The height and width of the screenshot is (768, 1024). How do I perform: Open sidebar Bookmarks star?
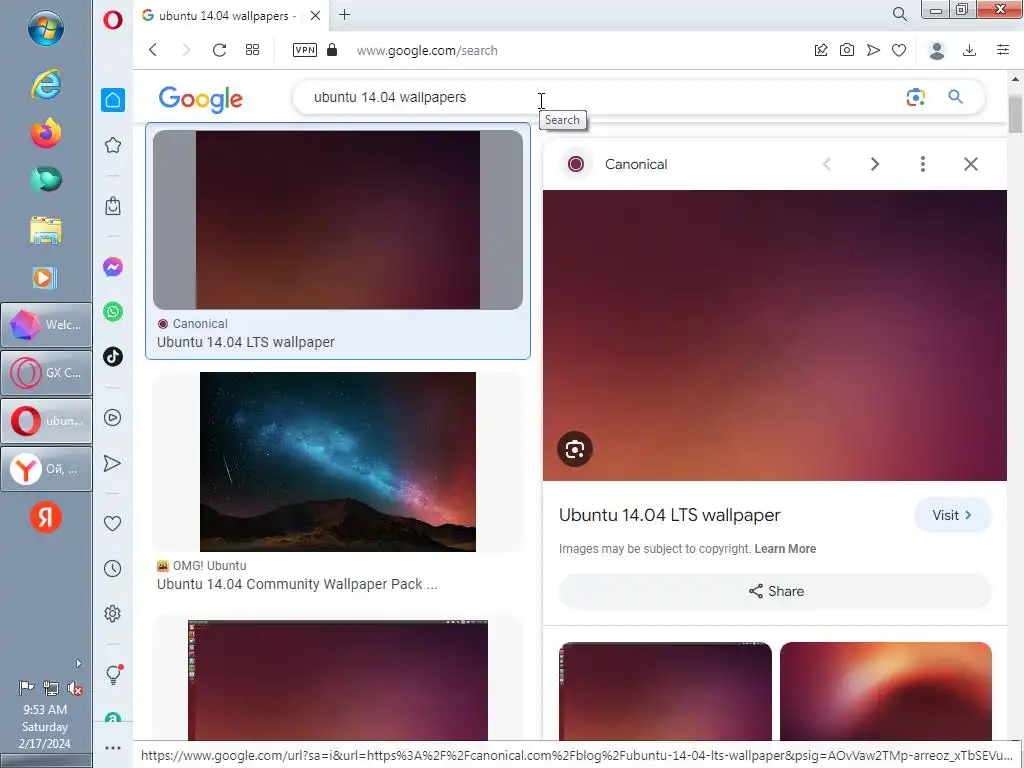113,145
